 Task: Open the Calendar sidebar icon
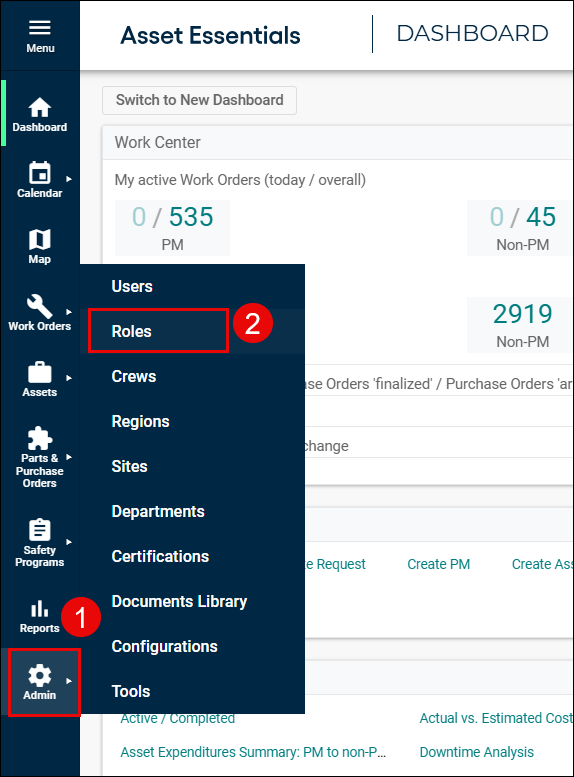point(40,173)
